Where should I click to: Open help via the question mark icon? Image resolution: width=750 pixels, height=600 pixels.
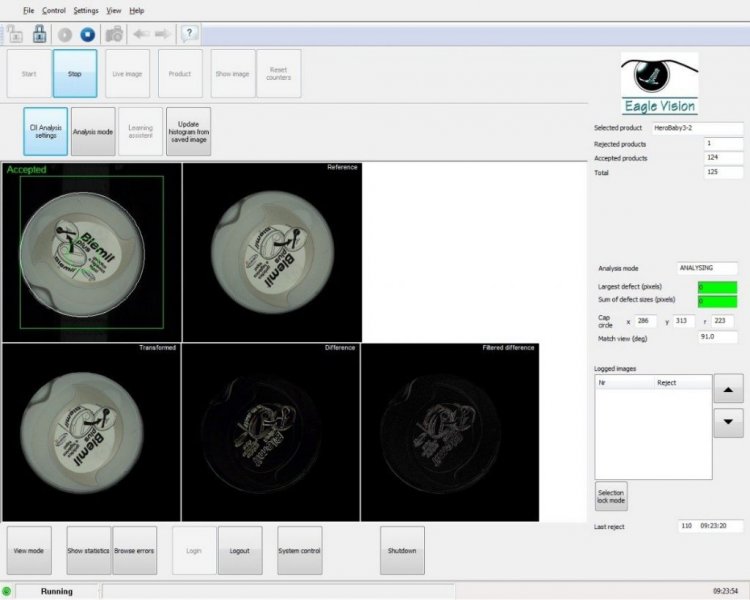point(189,33)
